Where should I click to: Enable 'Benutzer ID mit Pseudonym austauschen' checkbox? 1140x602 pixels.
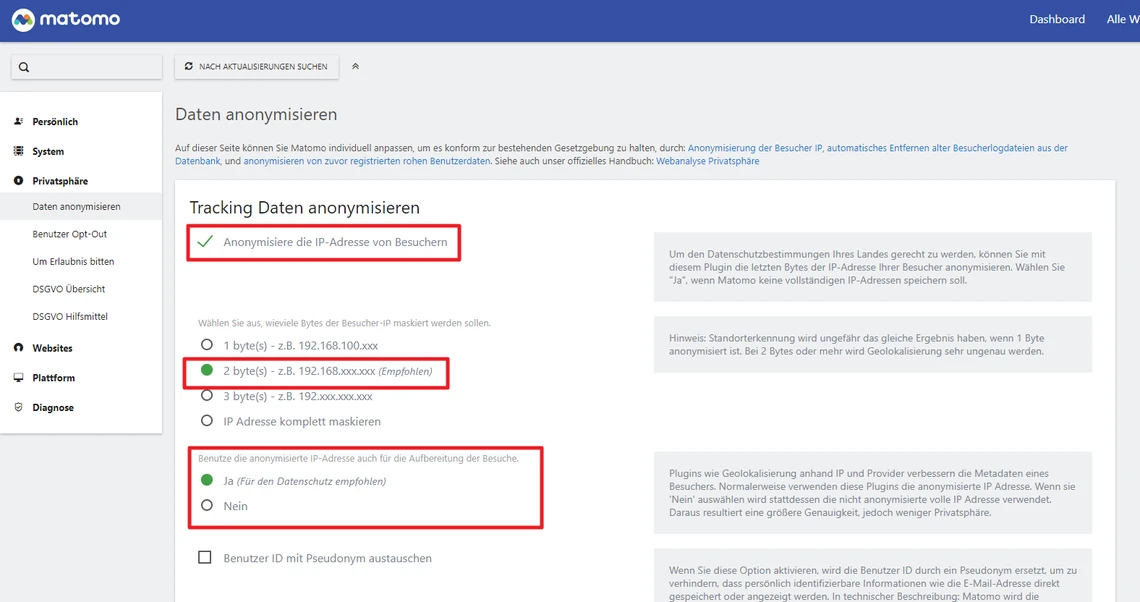[x=205, y=558]
